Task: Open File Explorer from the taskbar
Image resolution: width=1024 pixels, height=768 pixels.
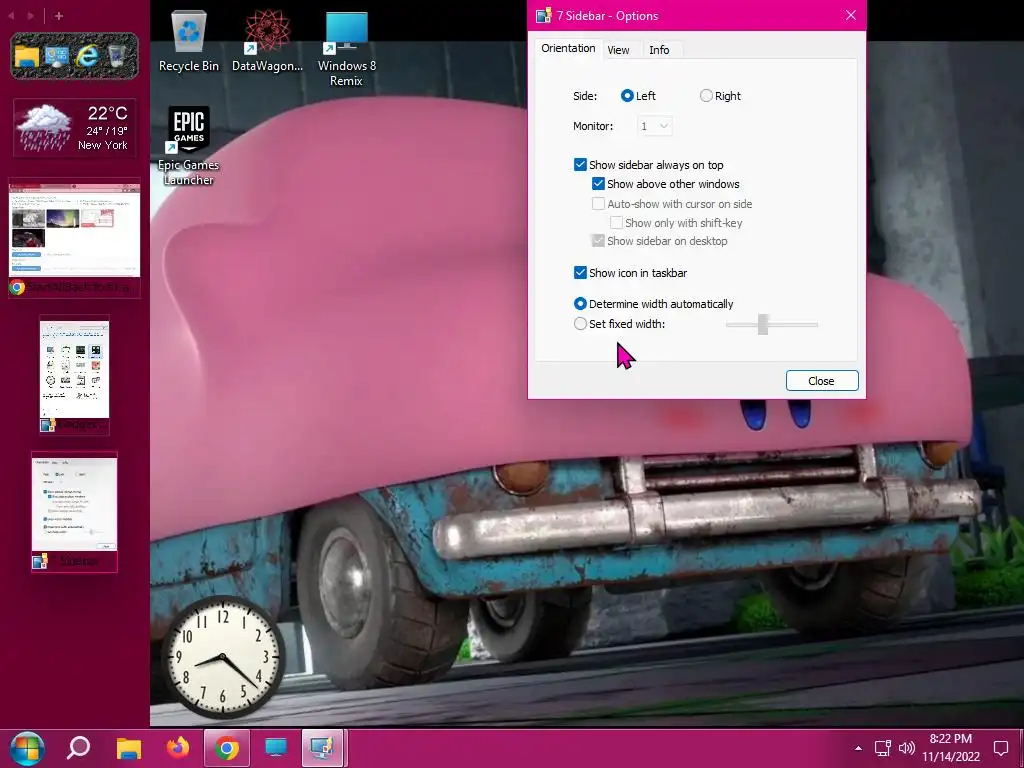Action: [129, 748]
